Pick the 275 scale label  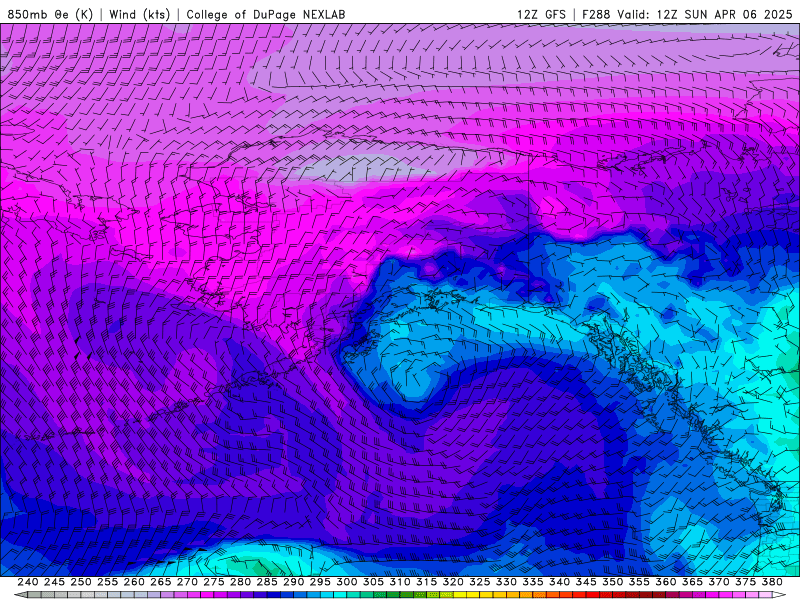(x=214, y=582)
